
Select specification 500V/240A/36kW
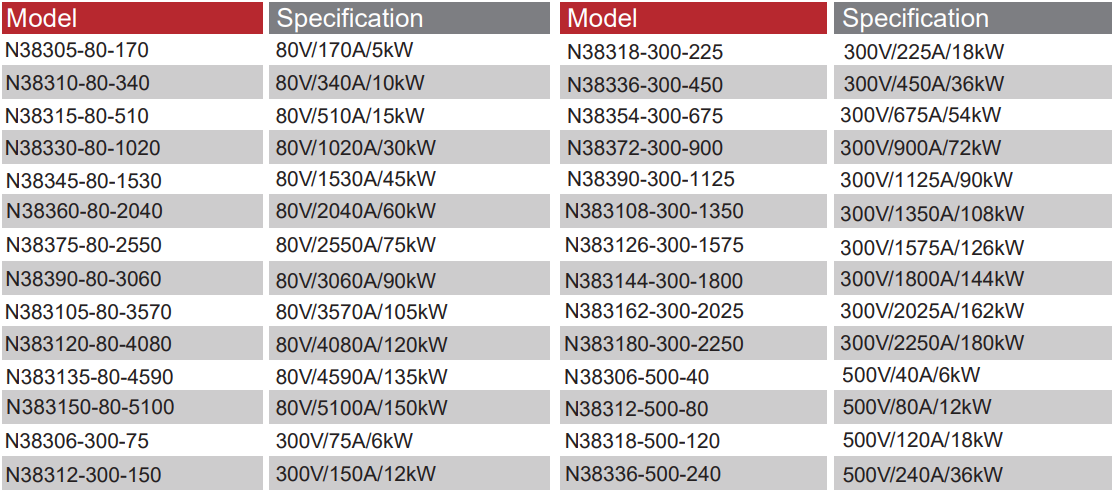click(923, 475)
